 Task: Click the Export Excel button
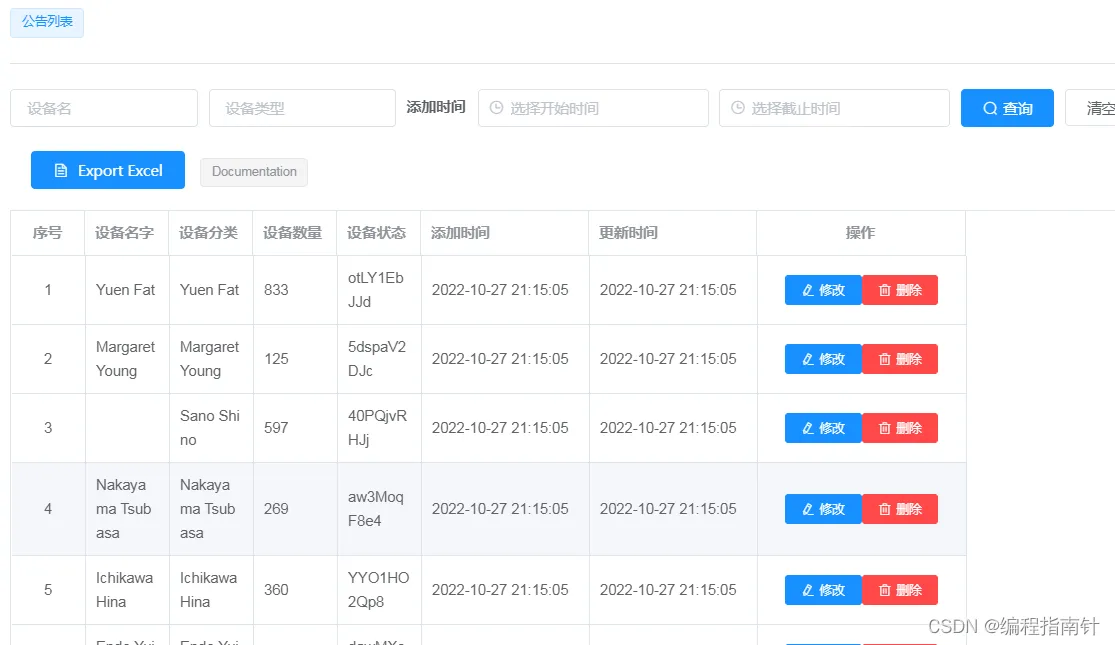tap(108, 170)
